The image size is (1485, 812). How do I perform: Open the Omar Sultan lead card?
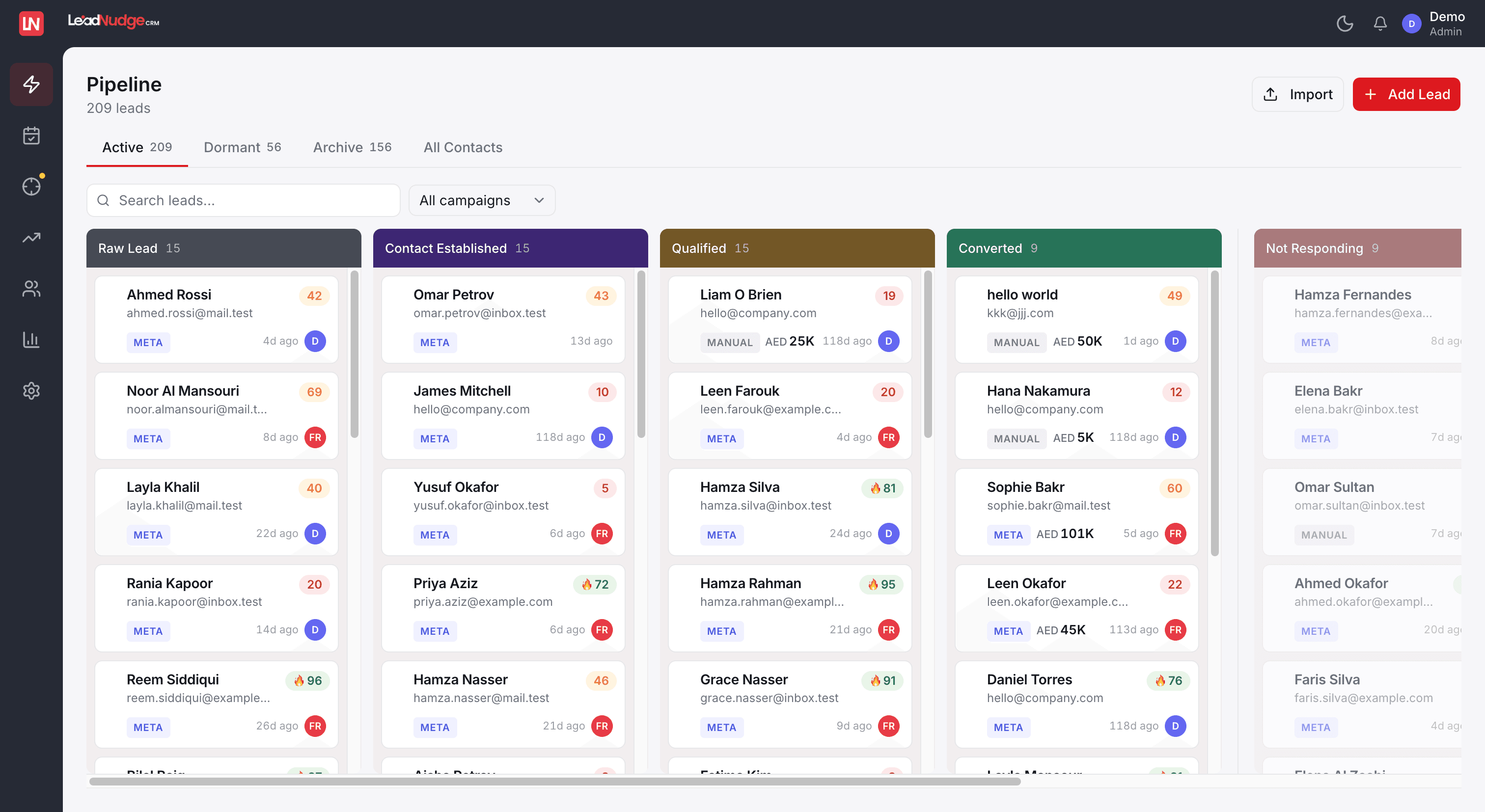point(1362,513)
